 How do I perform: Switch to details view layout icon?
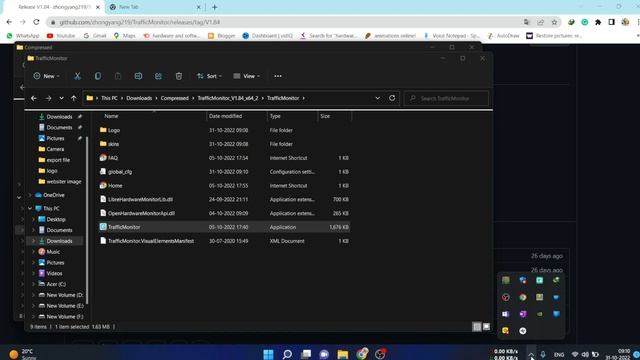(x=476, y=327)
